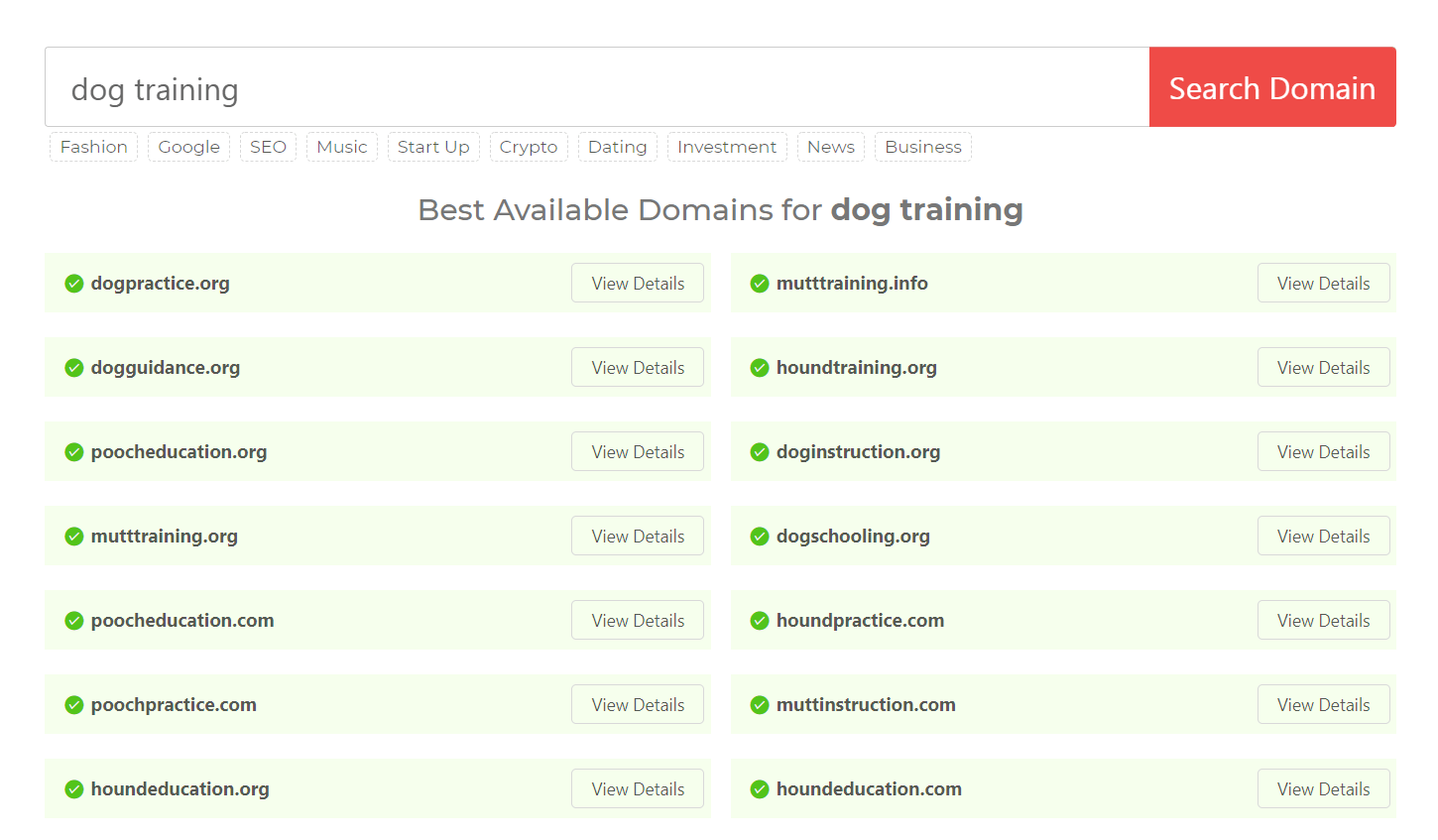Image resolution: width=1438 pixels, height=840 pixels.
Task: Click the check icon next to dogschooling.org
Action: pos(760,537)
